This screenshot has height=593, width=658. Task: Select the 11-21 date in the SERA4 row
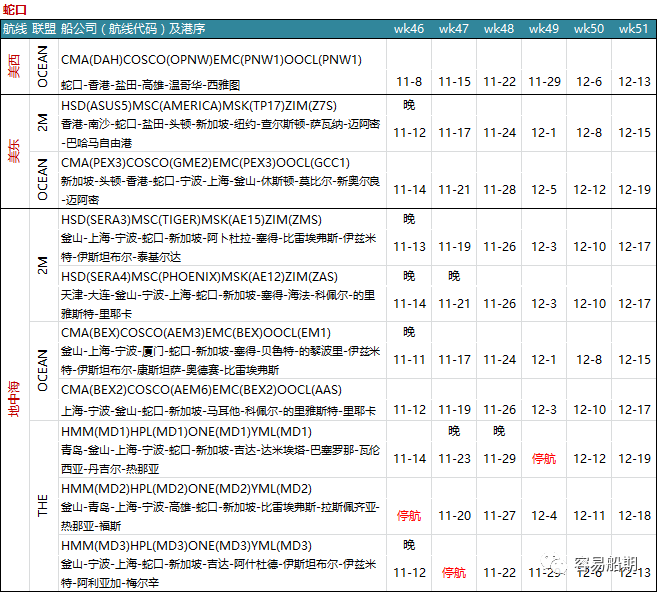coord(454,303)
